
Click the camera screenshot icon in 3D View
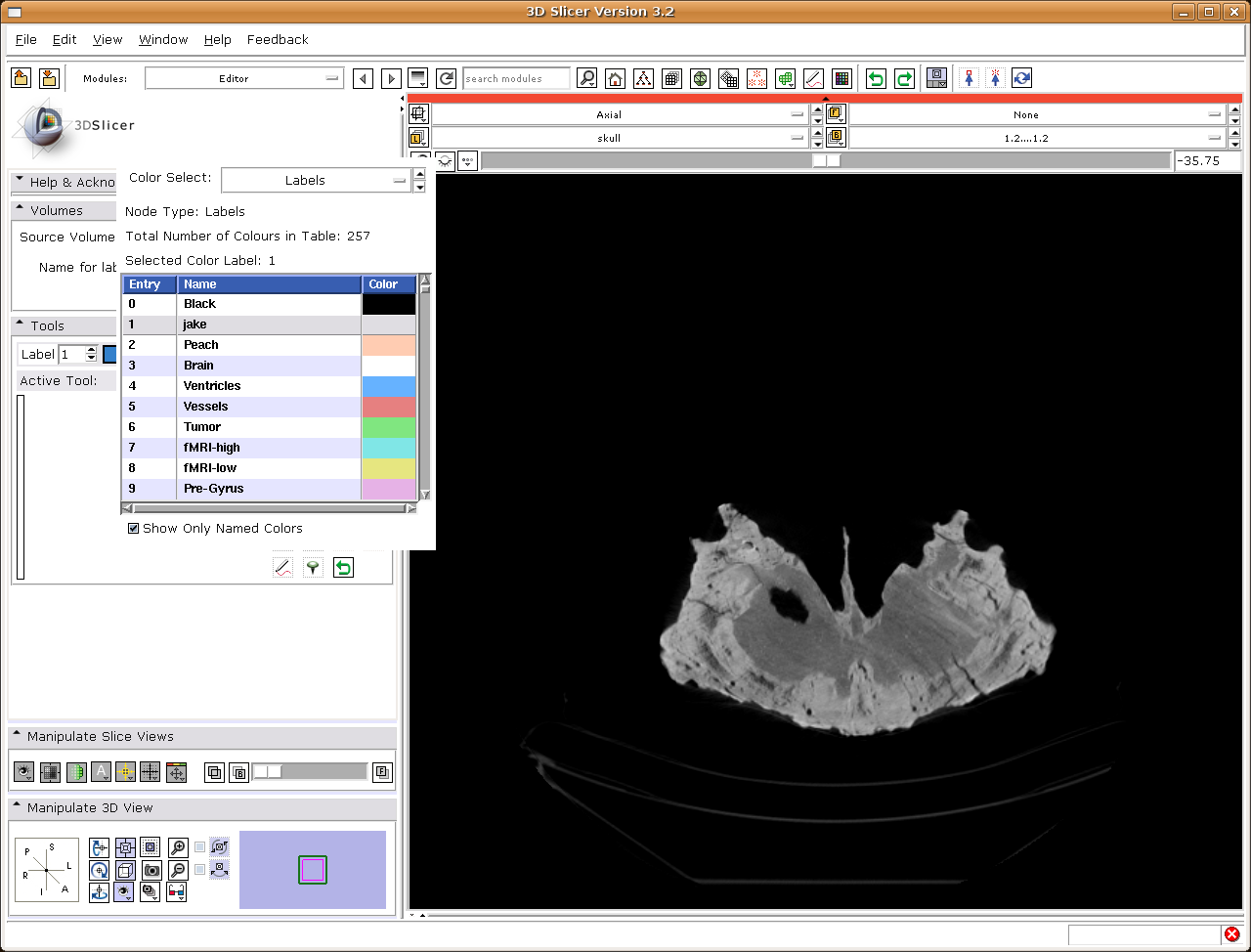coord(151,870)
